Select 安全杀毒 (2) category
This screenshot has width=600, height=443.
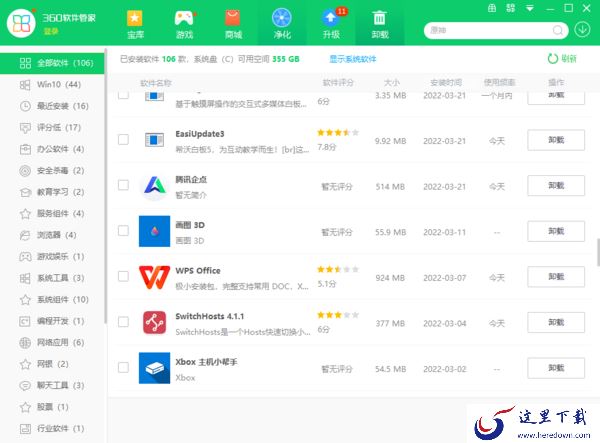pos(52,170)
